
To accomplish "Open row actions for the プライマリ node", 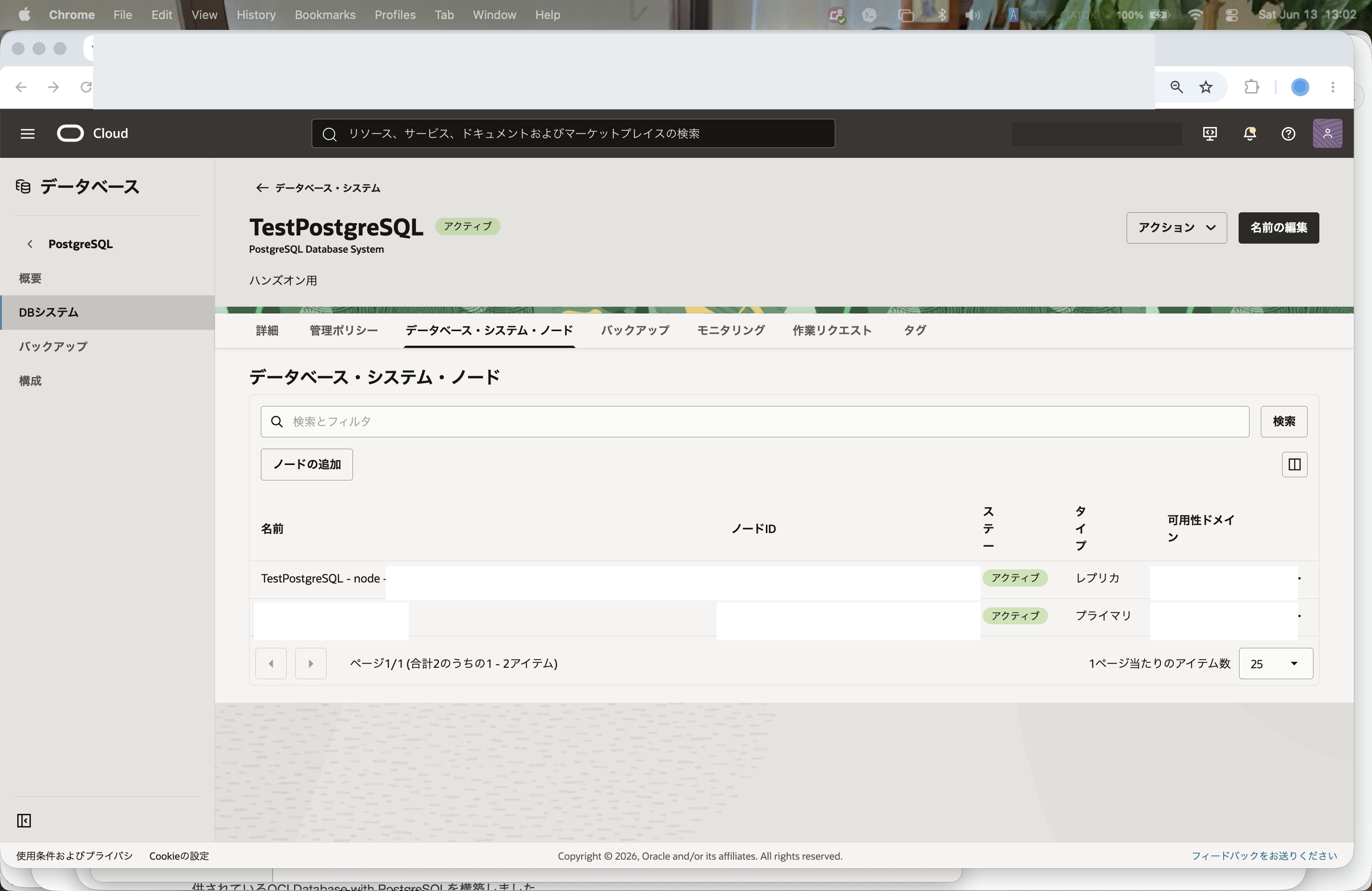I will [1299, 616].
